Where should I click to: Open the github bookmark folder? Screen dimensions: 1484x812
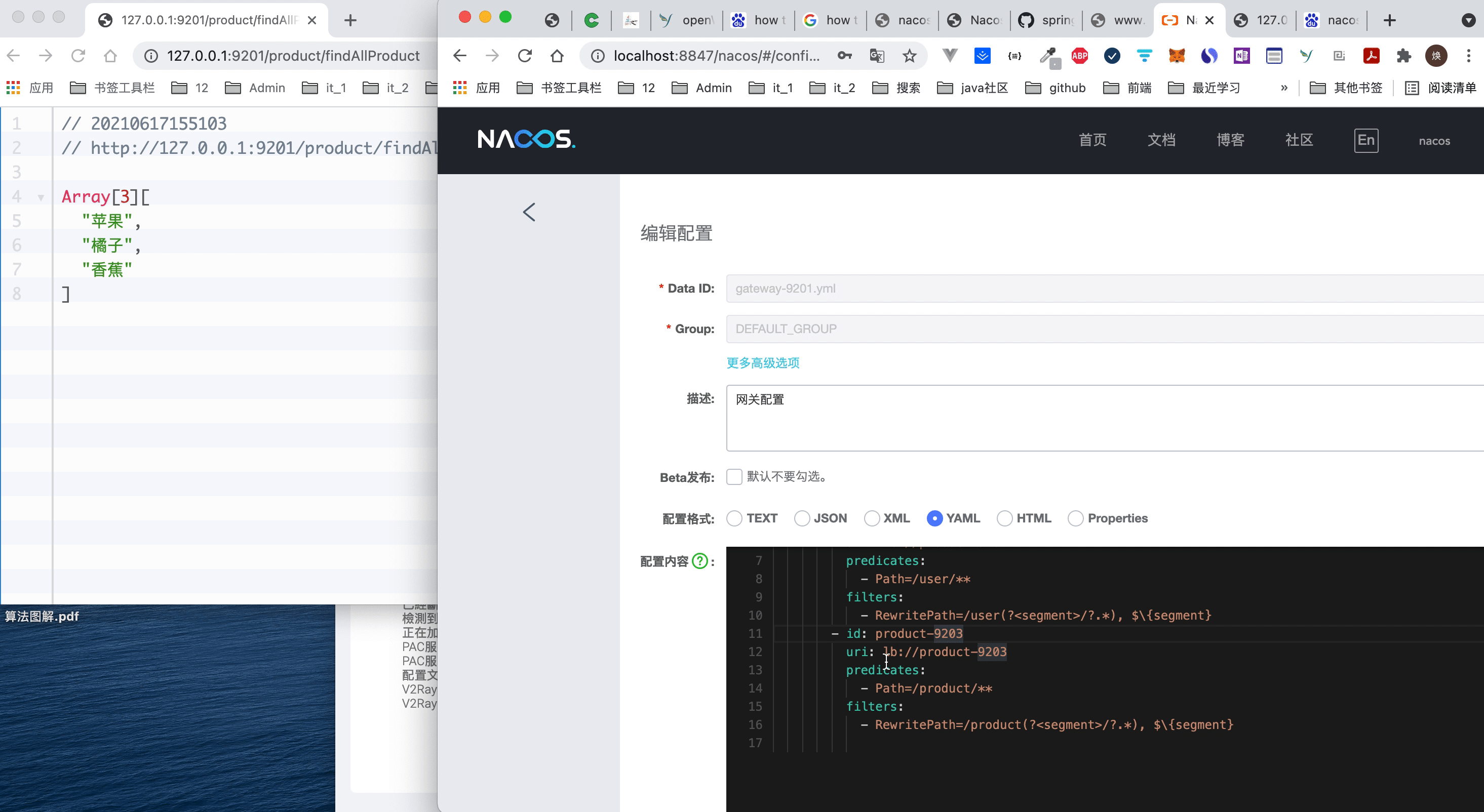coord(1056,88)
